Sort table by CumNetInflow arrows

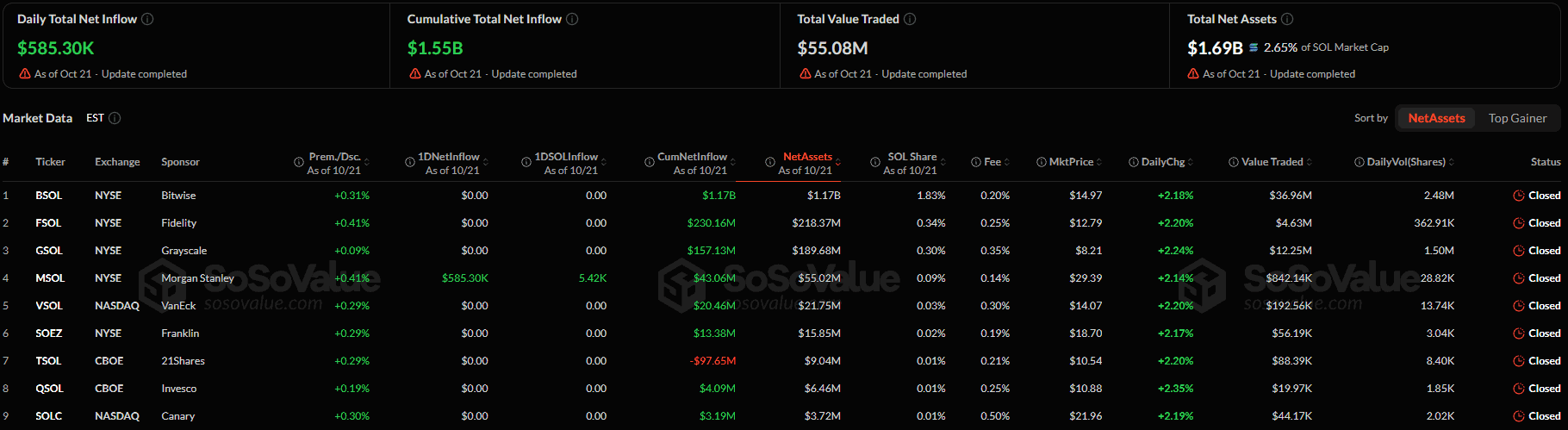coord(733,162)
